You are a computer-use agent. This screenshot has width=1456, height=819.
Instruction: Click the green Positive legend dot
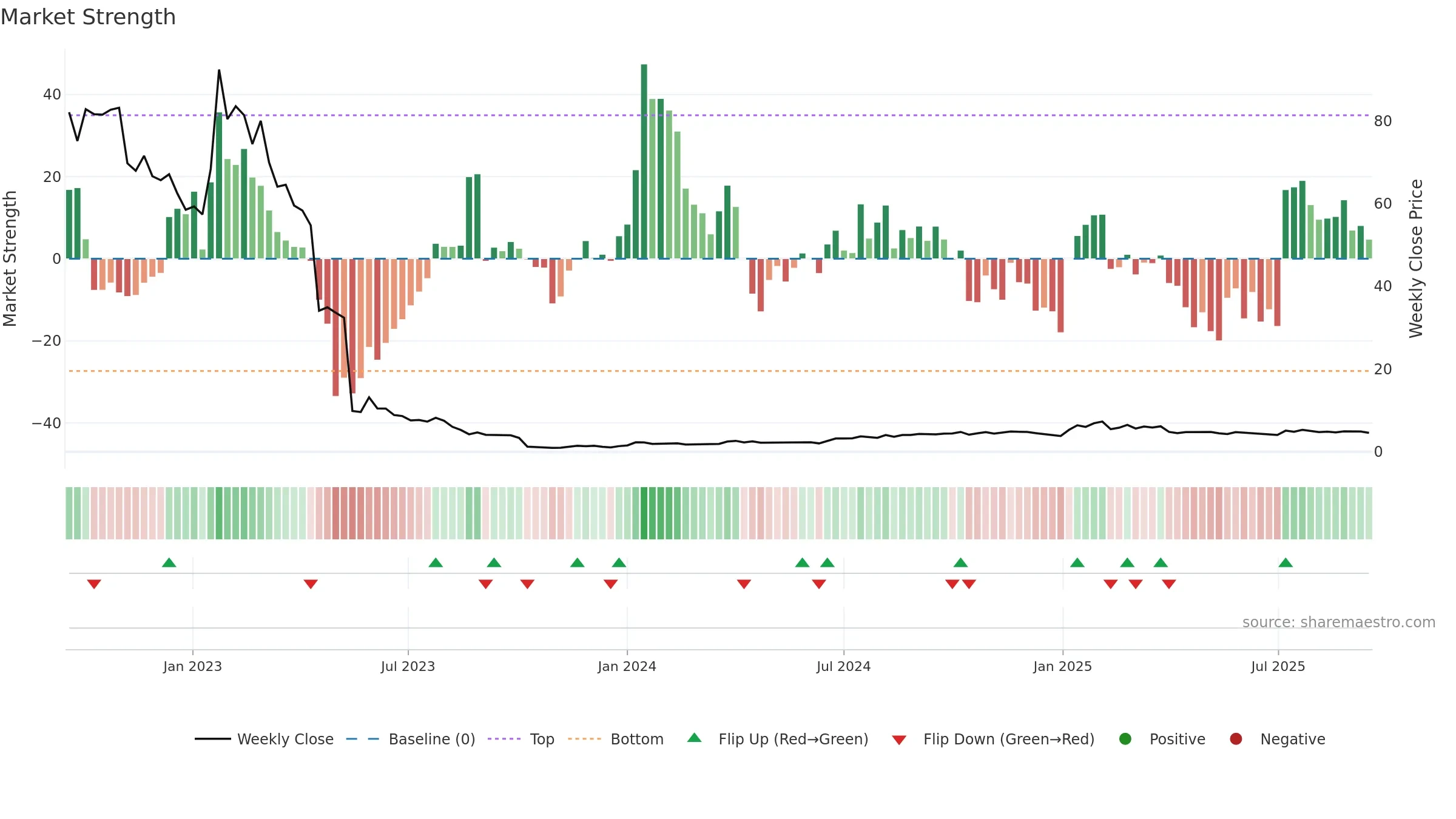point(1125,739)
